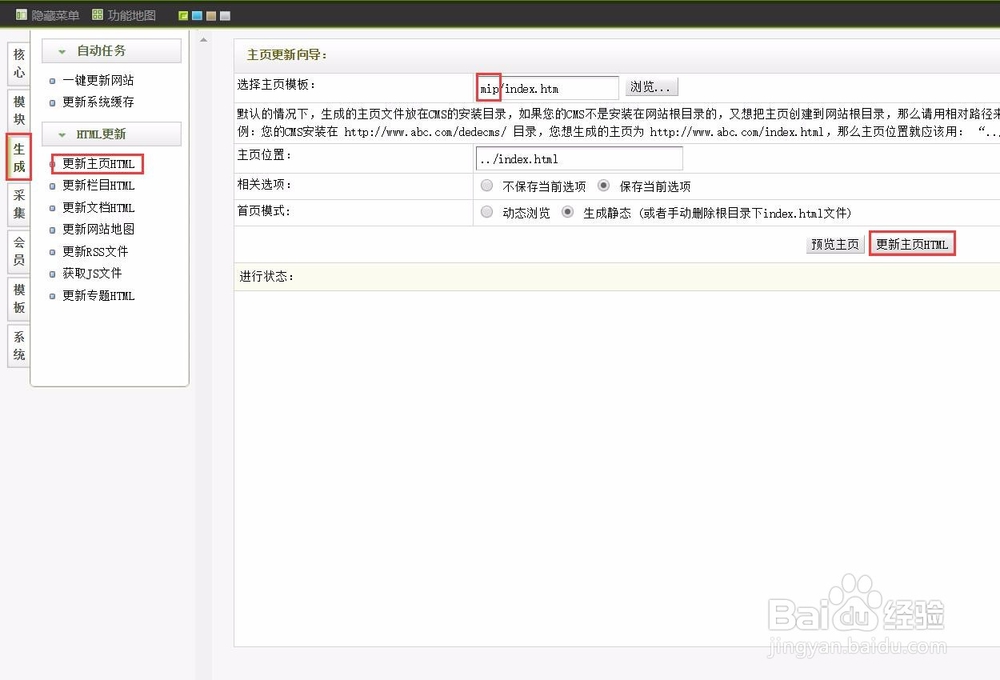This screenshot has height=680, width=1000.
Task: Pick the green theme color swatch
Action: click(x=183, y=16)
